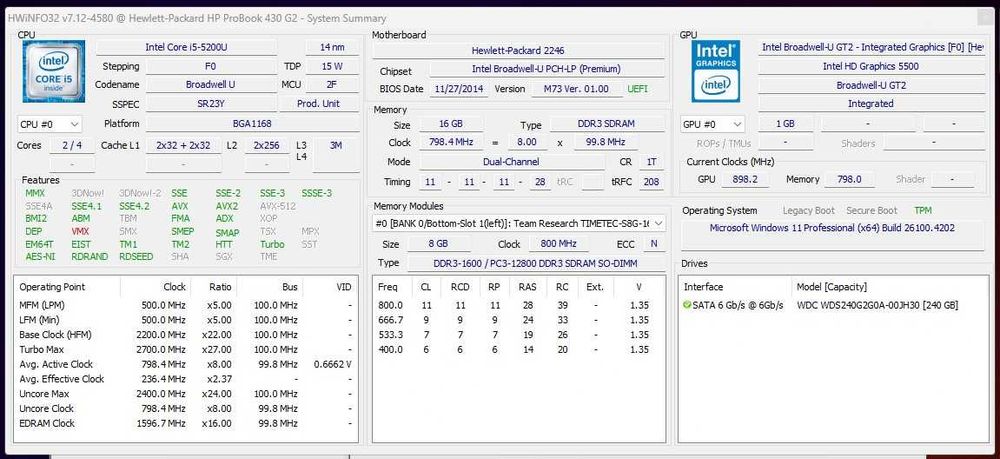This screenshot has width=1000, height=459.
Task: Select the Avg. Effective Clock row
Action: pos(186,379)
